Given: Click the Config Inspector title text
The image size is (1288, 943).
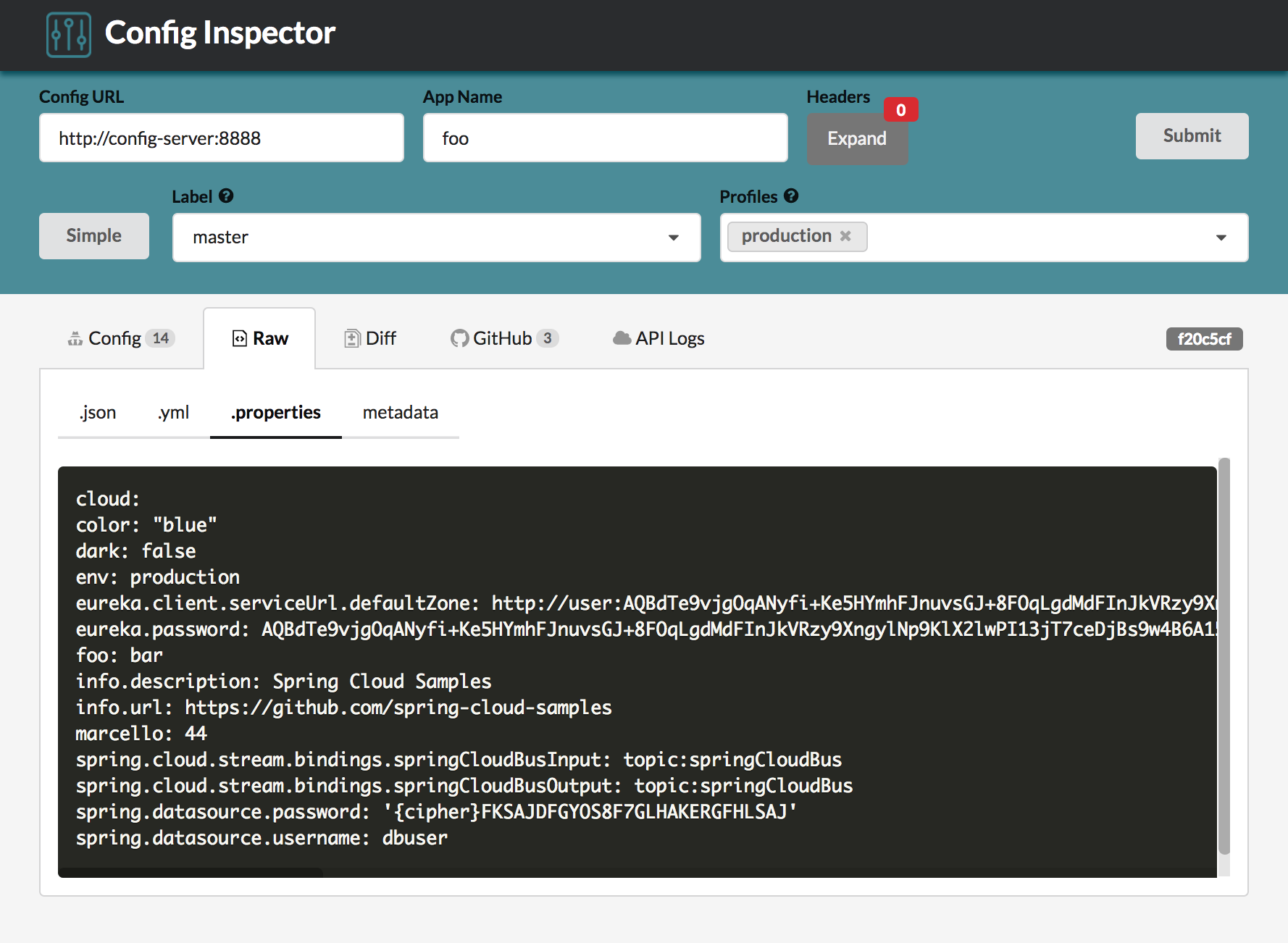Looking at the screenshot, I should pyautogui.click(x=220, y=33).
